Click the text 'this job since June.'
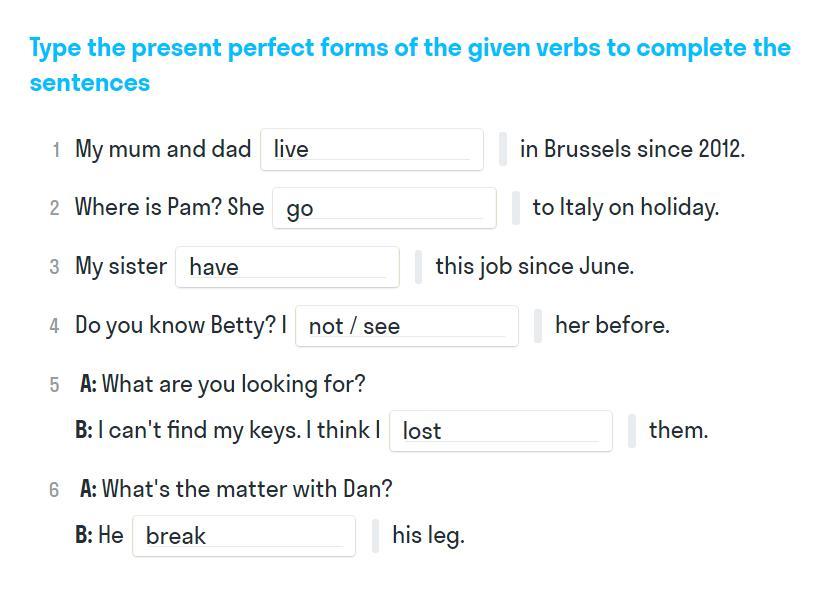Viewport: 820px width, 603px height. pyautogui.click(x=534, y=266)
